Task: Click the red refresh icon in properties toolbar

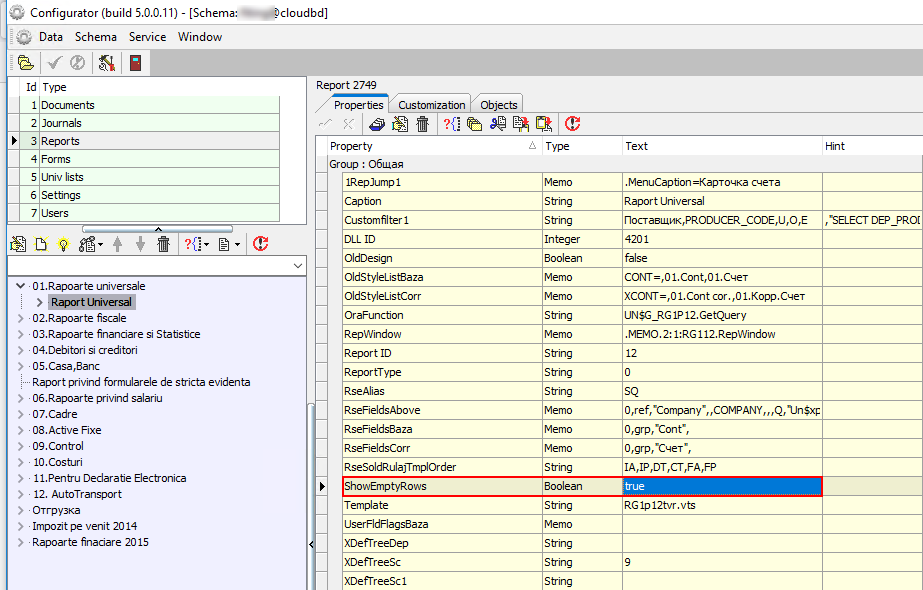Action: click(x=572, y=124)
